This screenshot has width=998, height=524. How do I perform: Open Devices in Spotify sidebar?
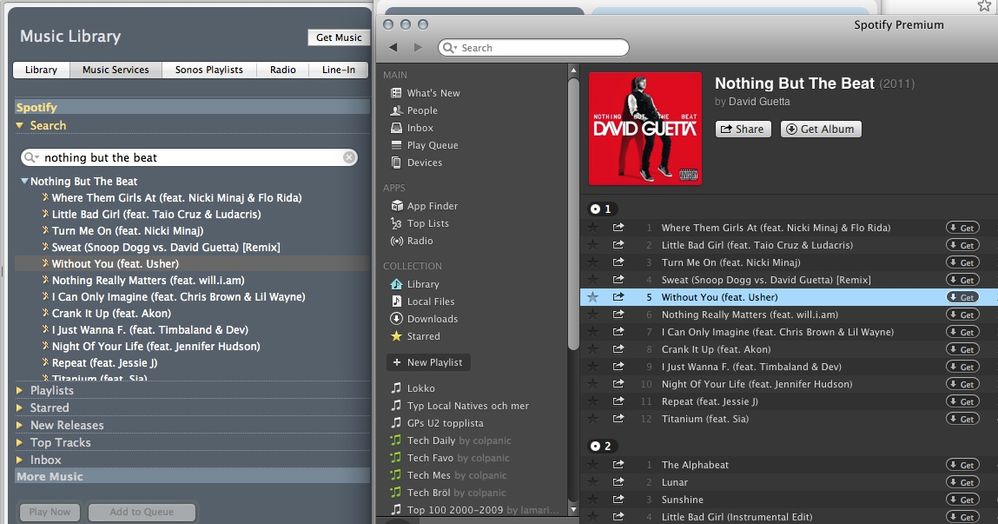416,162
